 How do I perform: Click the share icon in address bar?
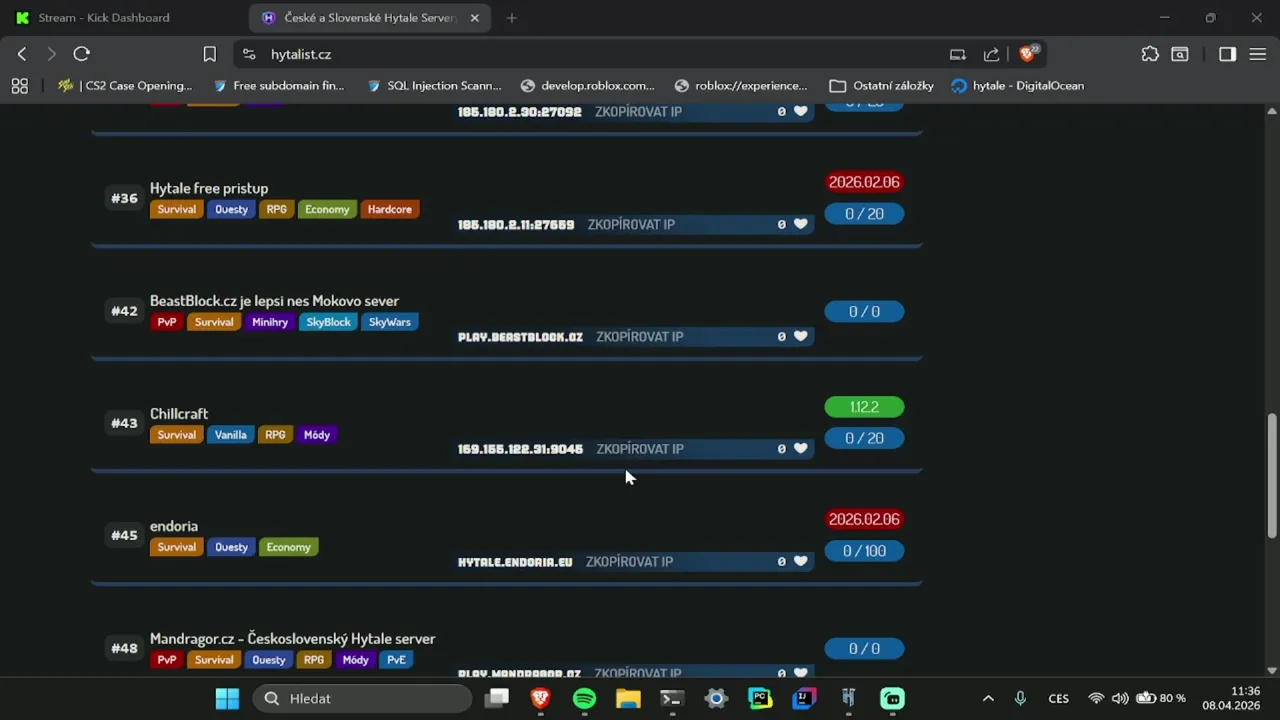991,54
